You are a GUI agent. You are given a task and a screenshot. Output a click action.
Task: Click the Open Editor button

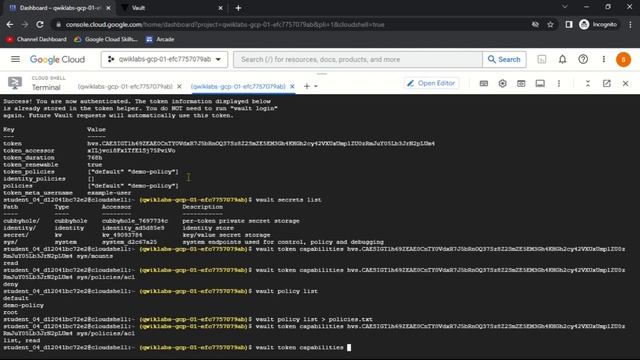pyautogui.click(x=432, y=83)
